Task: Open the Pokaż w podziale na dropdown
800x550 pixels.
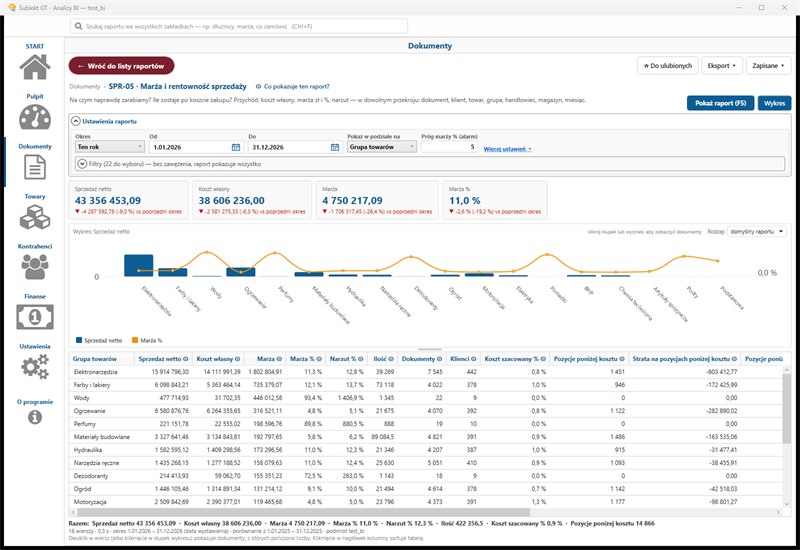Action: click(382, 147)
